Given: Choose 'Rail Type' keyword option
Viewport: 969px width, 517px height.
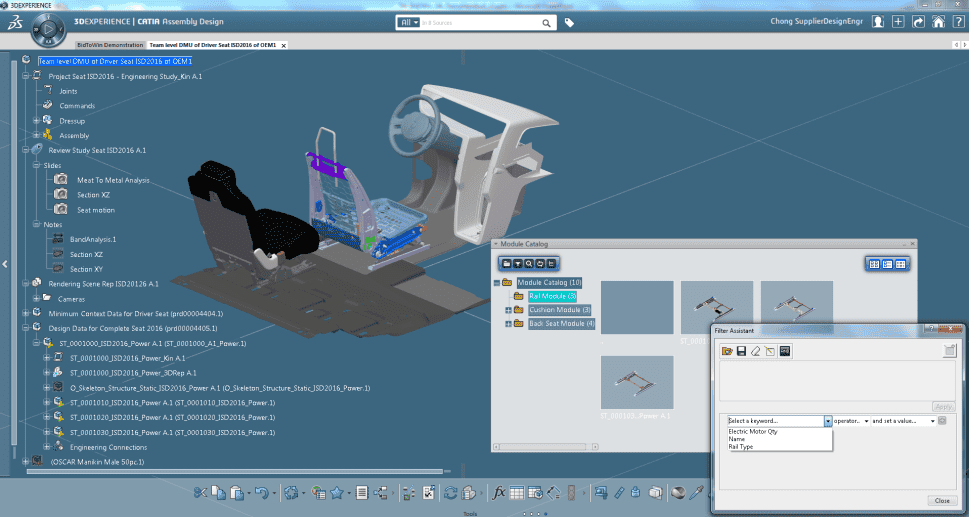Looking at the screenshot, I should coord(740,447).
